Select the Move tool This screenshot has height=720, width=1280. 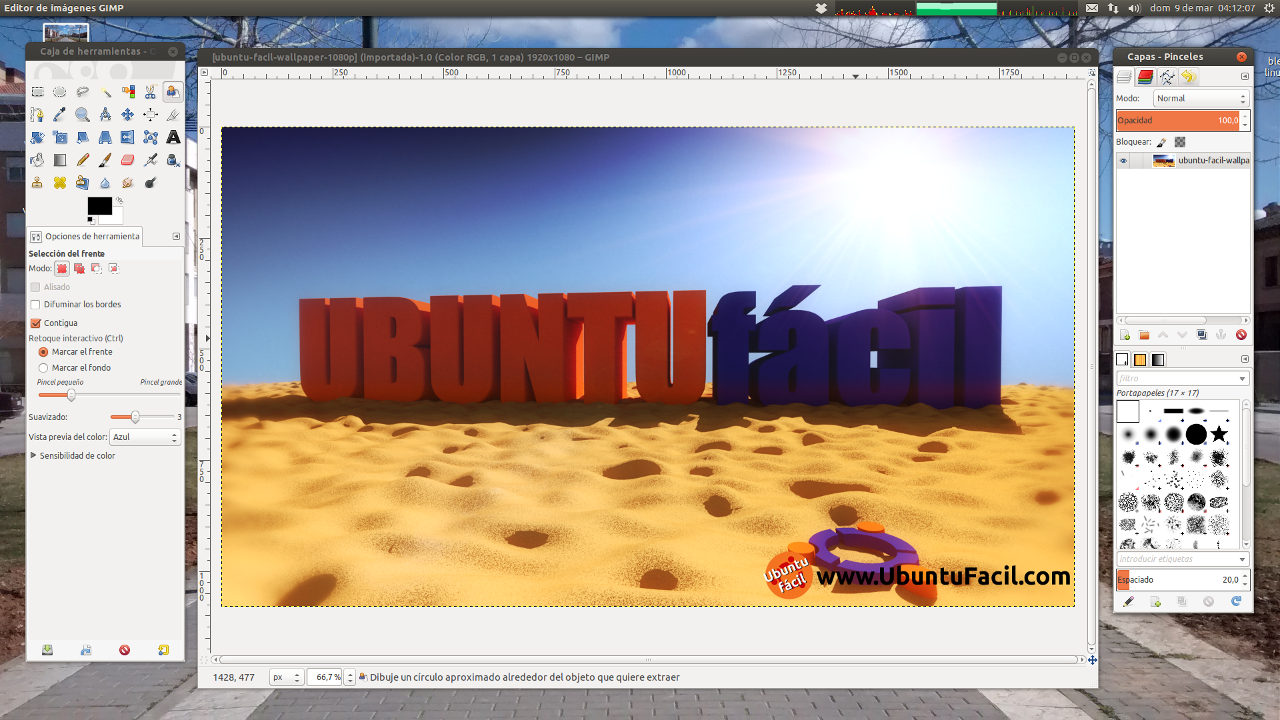(x=128, y=115)
